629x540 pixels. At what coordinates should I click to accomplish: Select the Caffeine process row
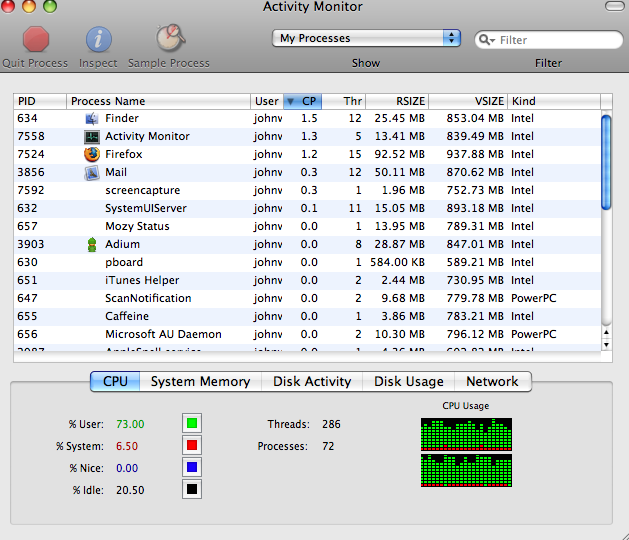click(307, 317)
